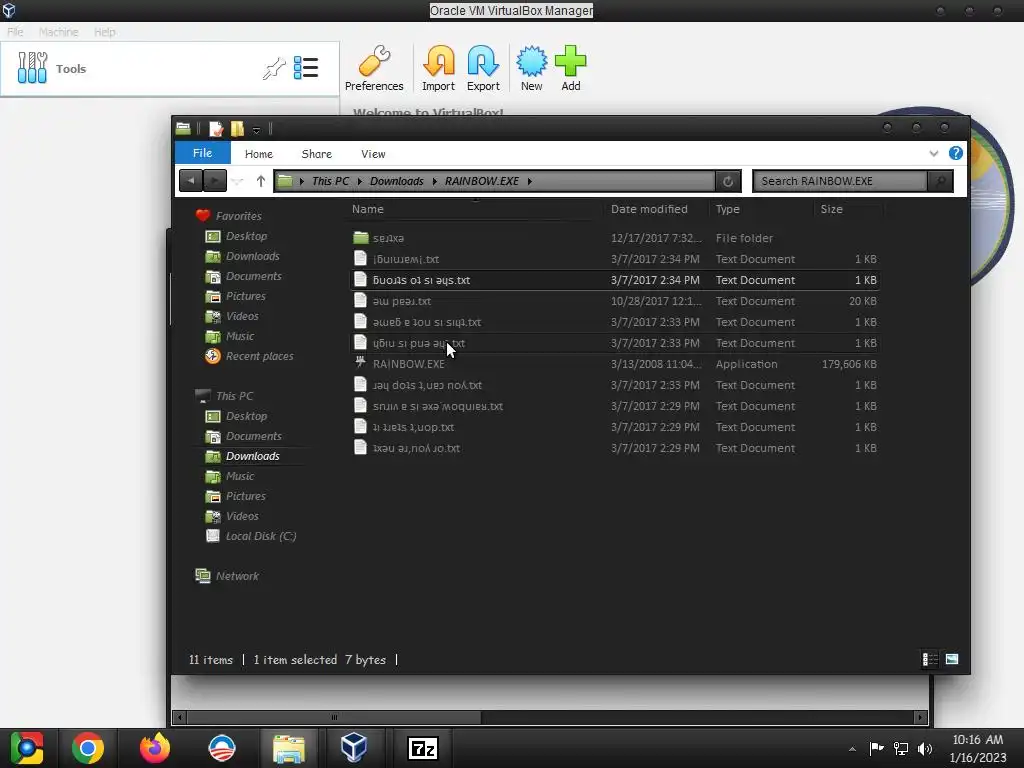The height and width of the screenshot is (768, 1024).
Task: Click the taskbar clock showing 10:16 AM
Action: click(x=978, y=748)
